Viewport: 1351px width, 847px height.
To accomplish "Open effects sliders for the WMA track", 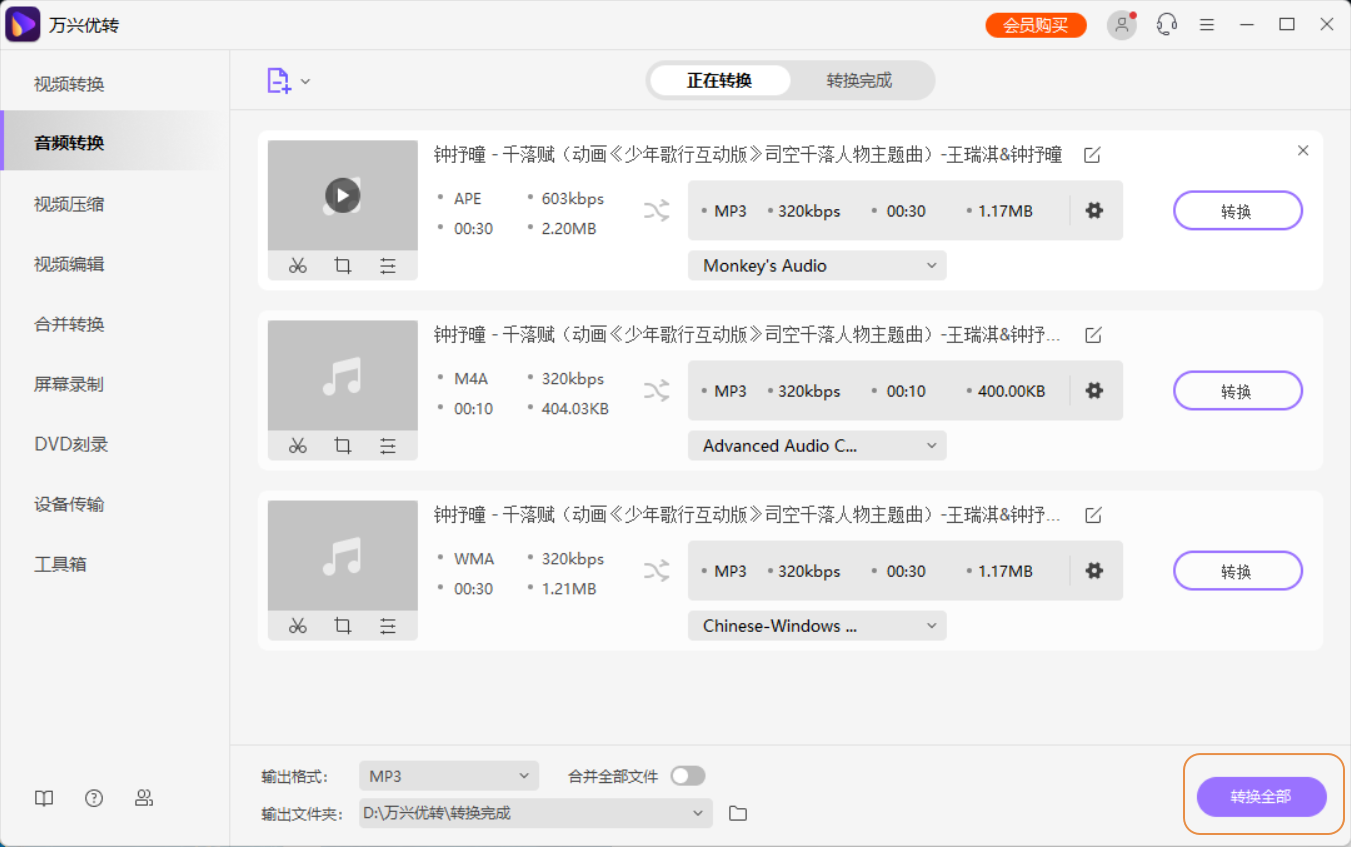I will 388,626.
